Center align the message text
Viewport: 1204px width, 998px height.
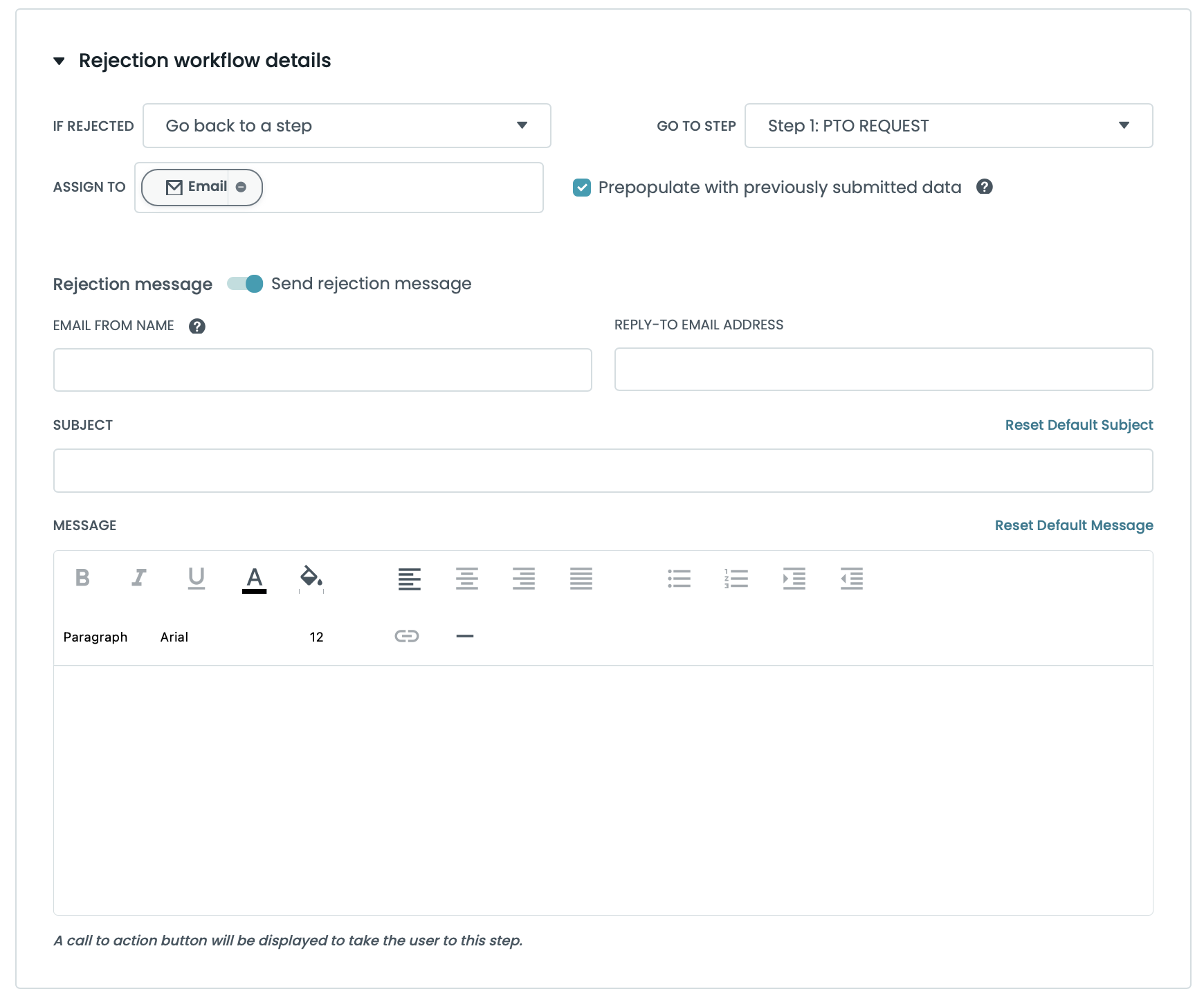[467, 578]
